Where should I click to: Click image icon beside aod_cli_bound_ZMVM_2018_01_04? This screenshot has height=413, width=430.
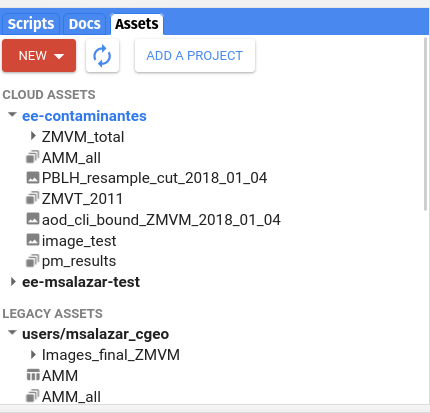point(33,219)
